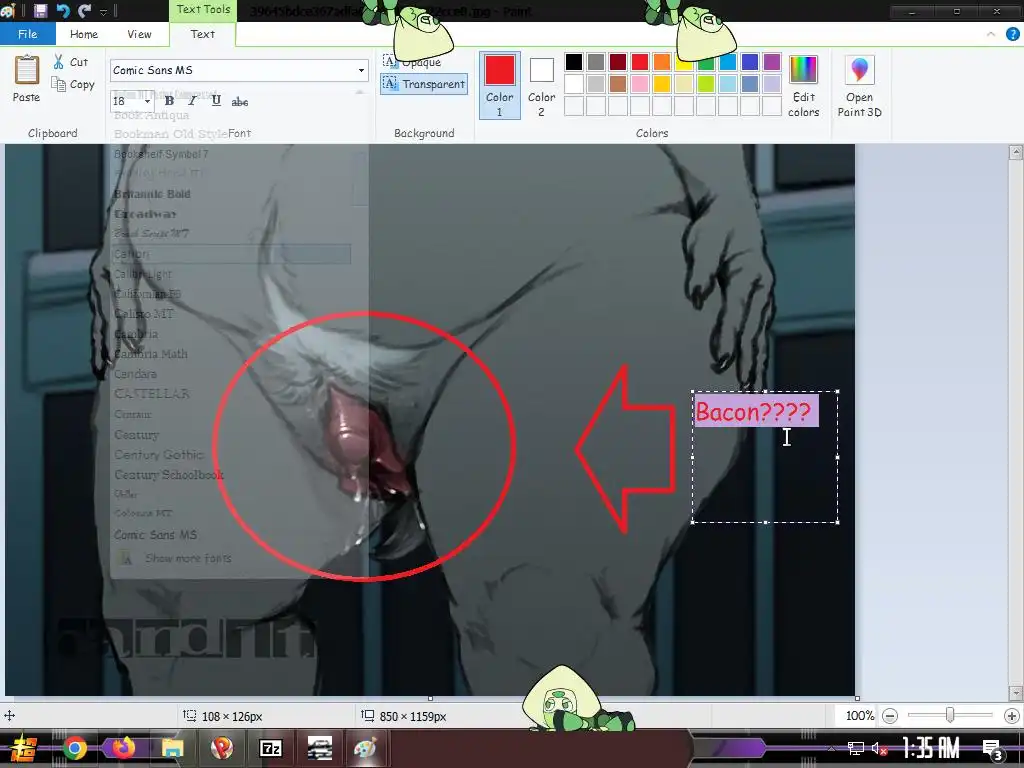Toggle Strikethrough text formatting
Viewport: 1024px width, 768px height.
[240, 101]
